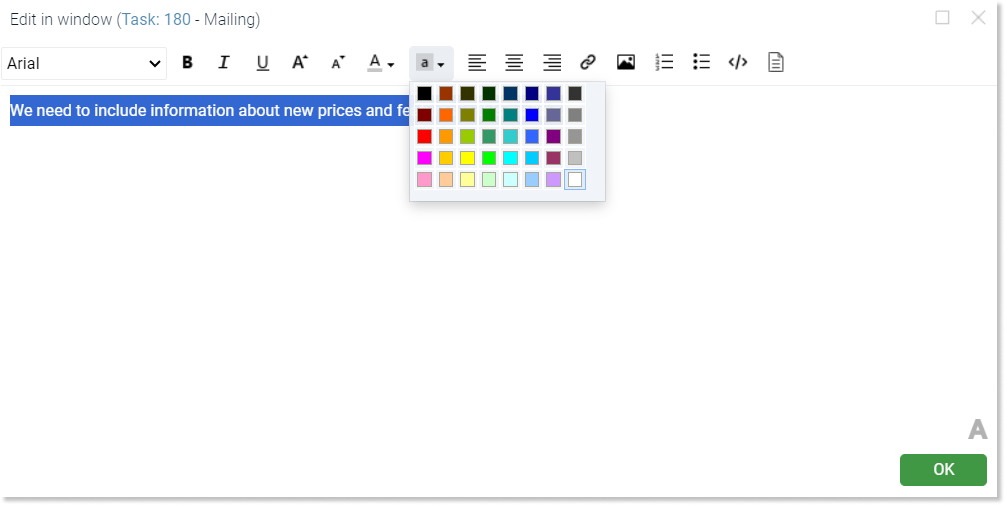Open the Task: 180 link

tap(156, 20)
